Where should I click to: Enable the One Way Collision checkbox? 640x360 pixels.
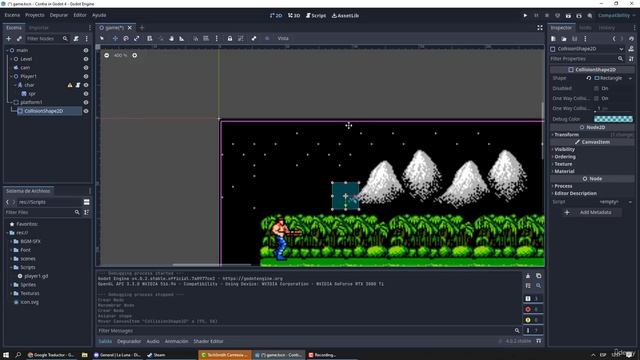[596, 98]
